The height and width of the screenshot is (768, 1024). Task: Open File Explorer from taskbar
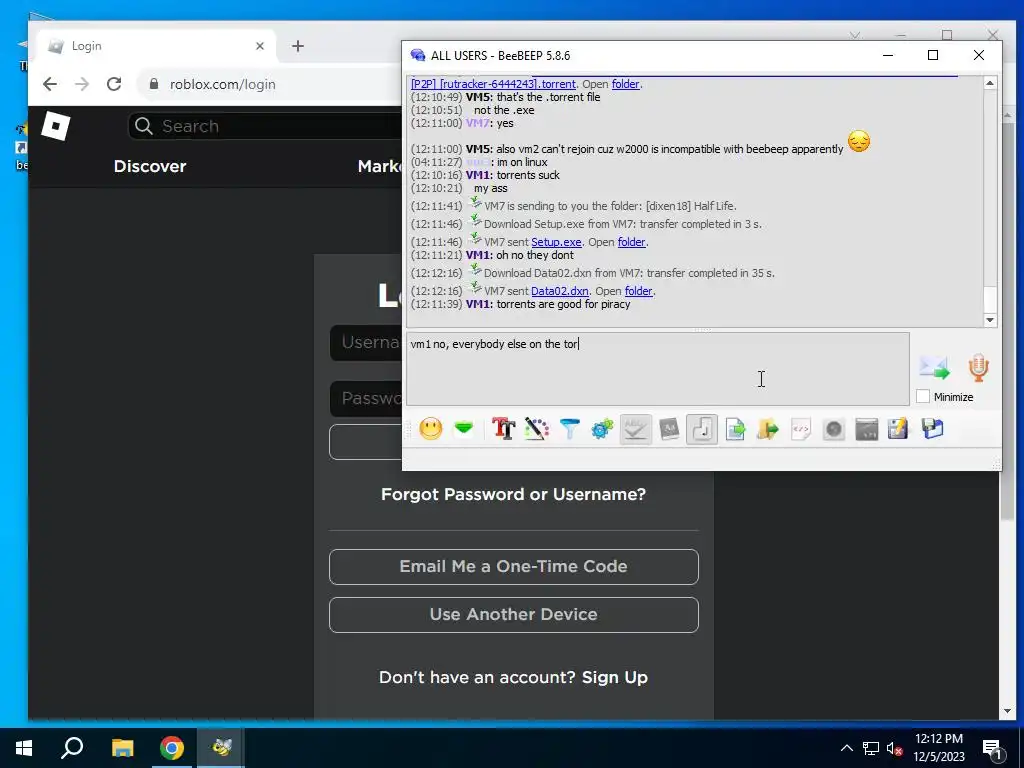122,747
